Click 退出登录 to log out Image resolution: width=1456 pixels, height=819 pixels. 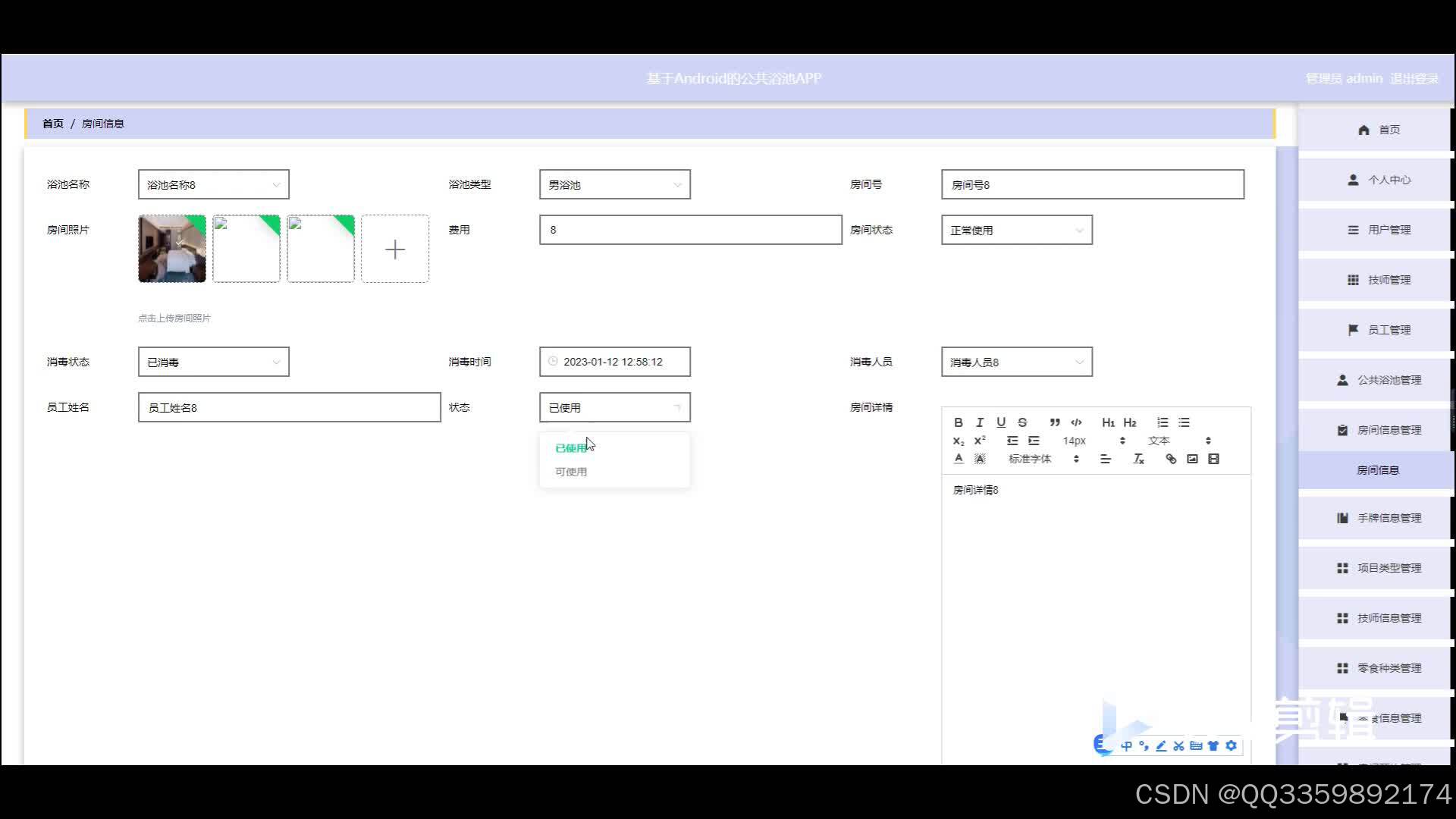[x=1414, y=78]
